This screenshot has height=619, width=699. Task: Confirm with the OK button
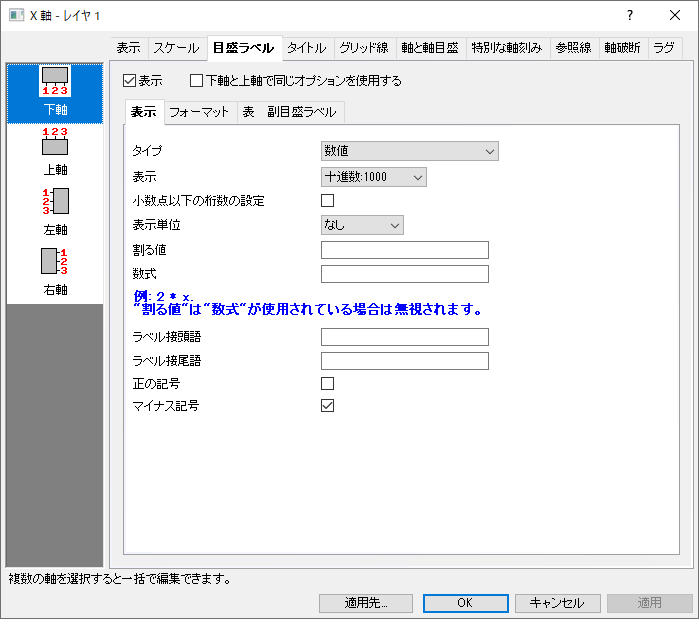point(465,603)
